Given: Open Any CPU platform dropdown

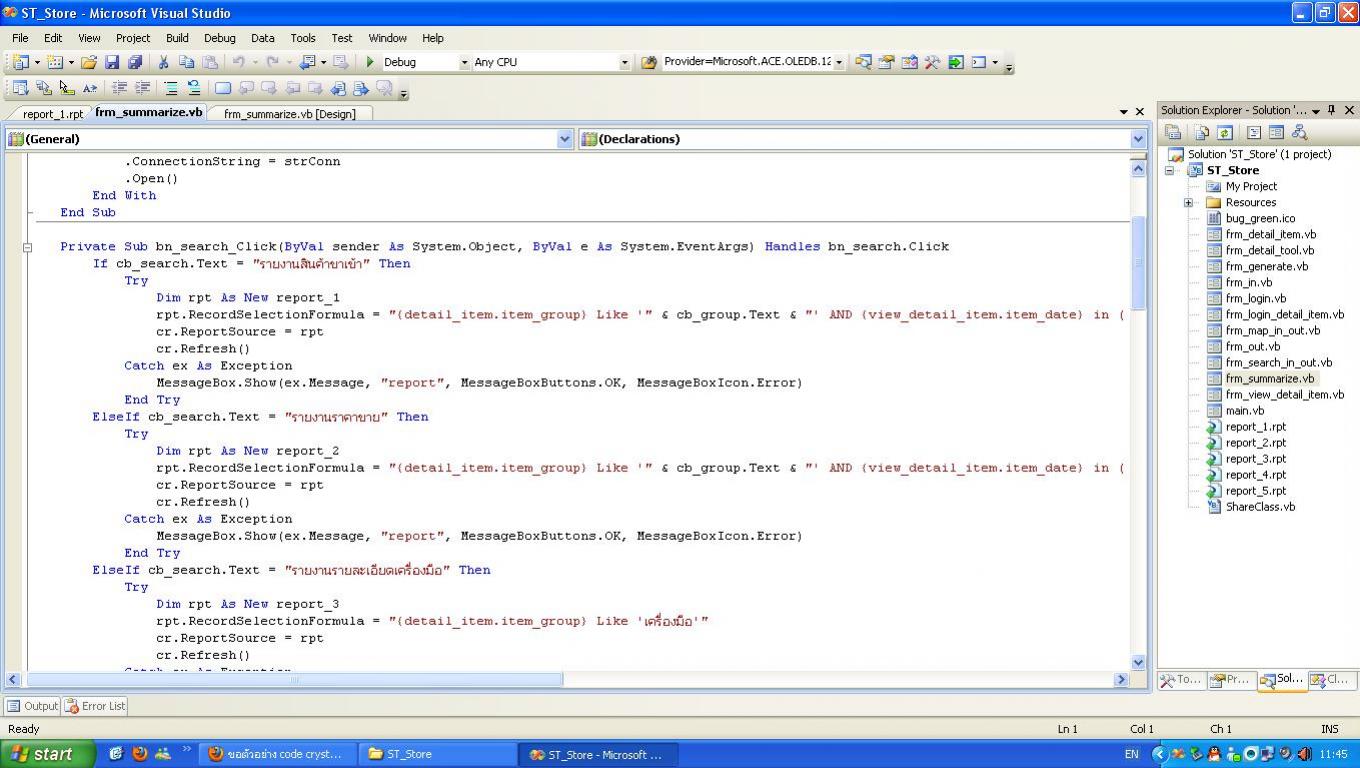Looking at the screenshot, I should [624, 62].
